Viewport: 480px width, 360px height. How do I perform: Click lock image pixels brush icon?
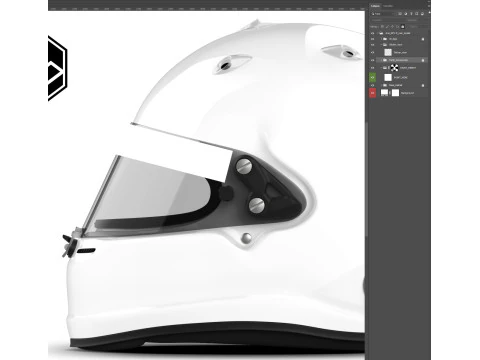[x=387, y=27]
